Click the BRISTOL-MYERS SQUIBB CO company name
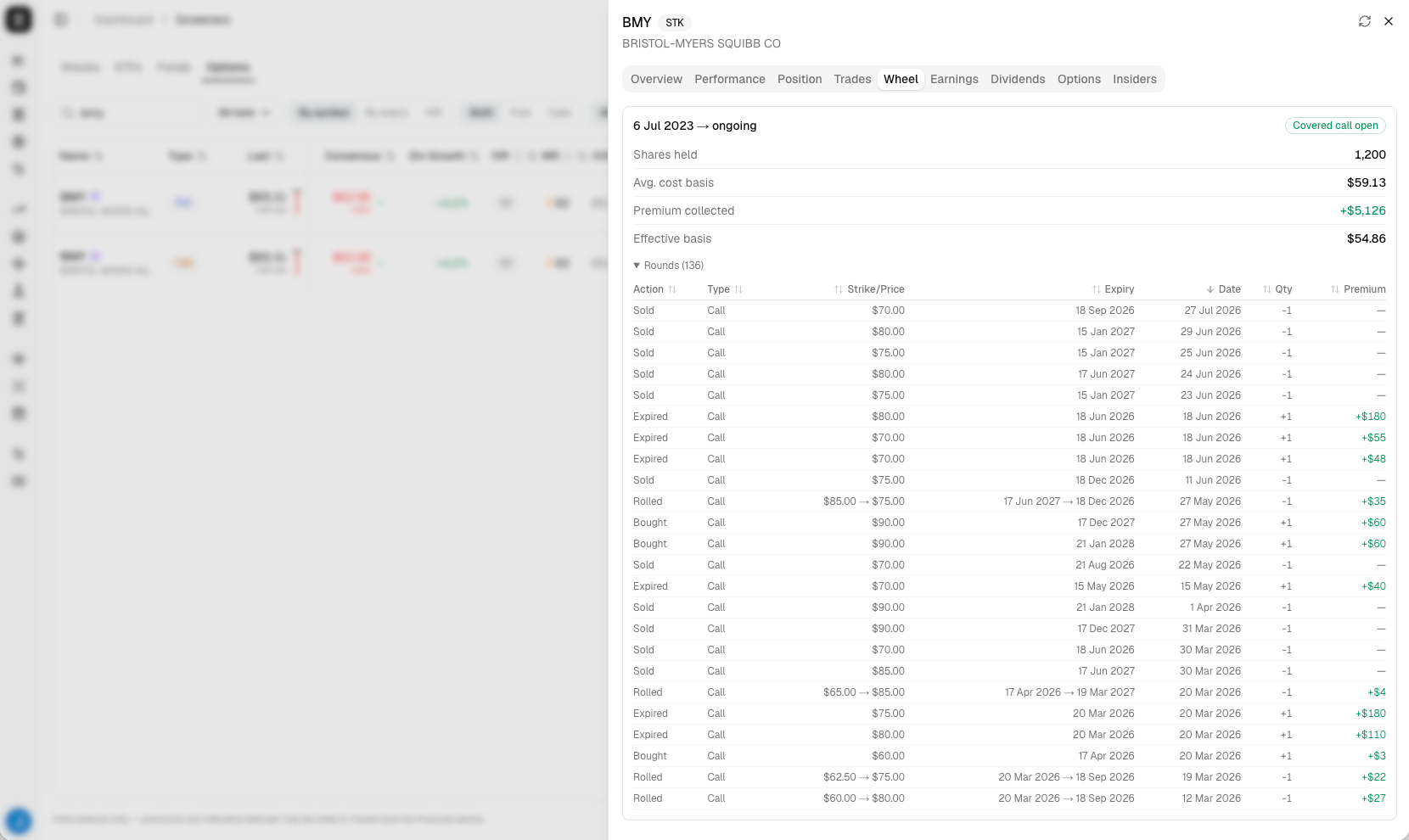 pos(701,43)
